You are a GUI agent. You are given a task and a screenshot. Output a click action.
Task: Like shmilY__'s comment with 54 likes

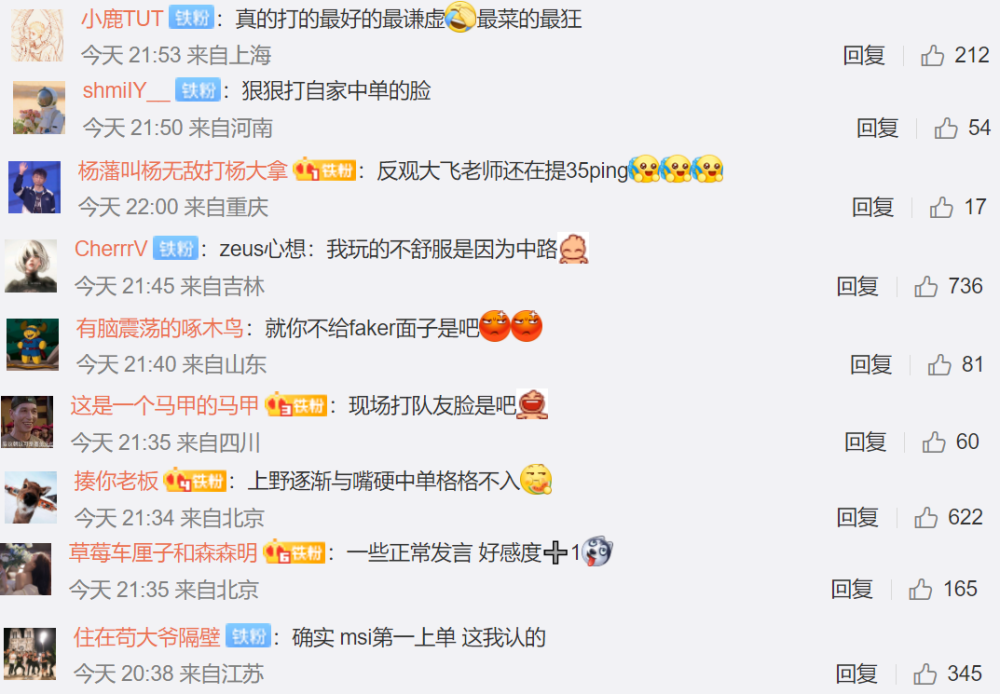[946, 128]
